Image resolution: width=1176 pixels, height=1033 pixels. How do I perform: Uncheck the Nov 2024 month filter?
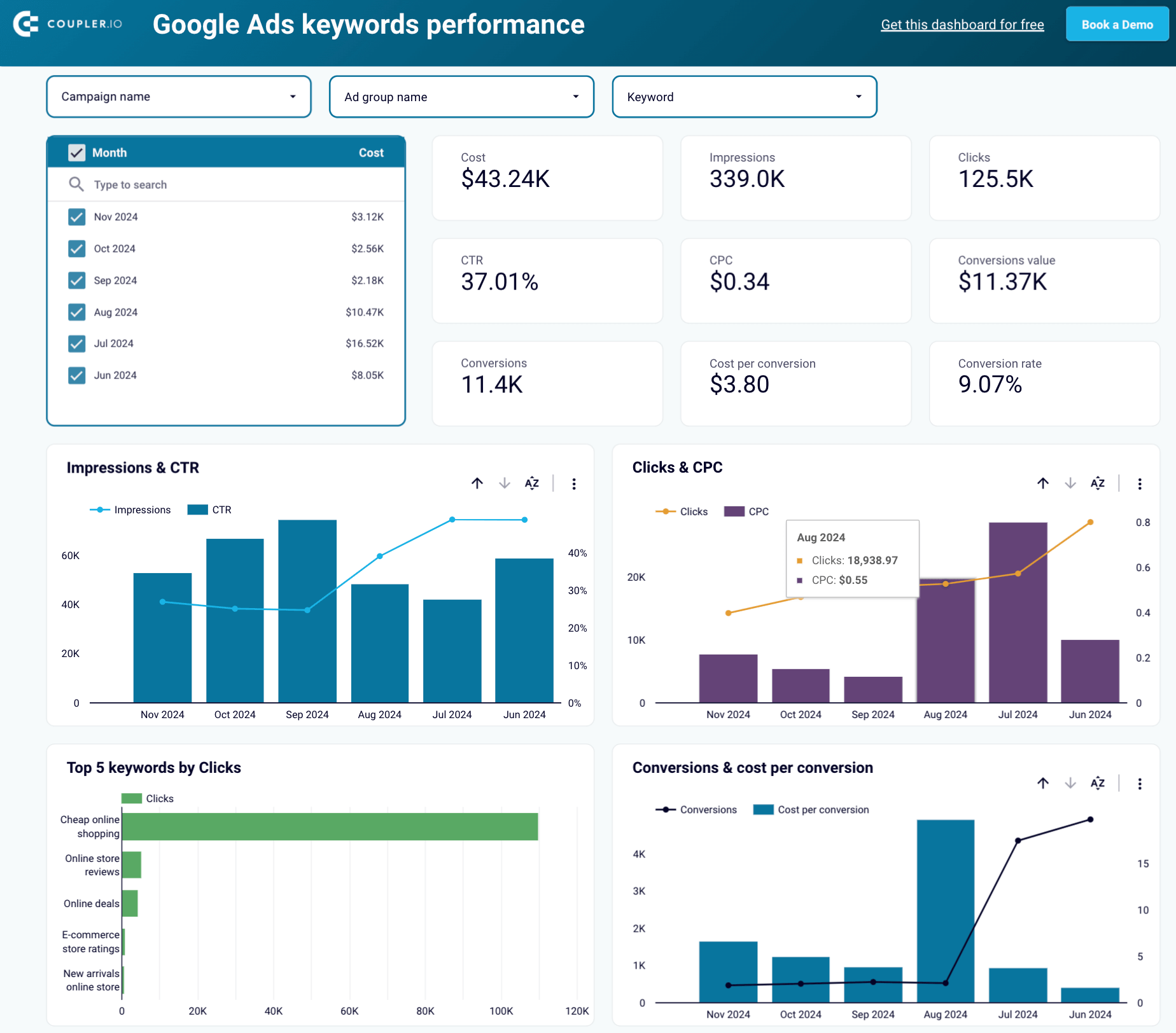point(77,217)
